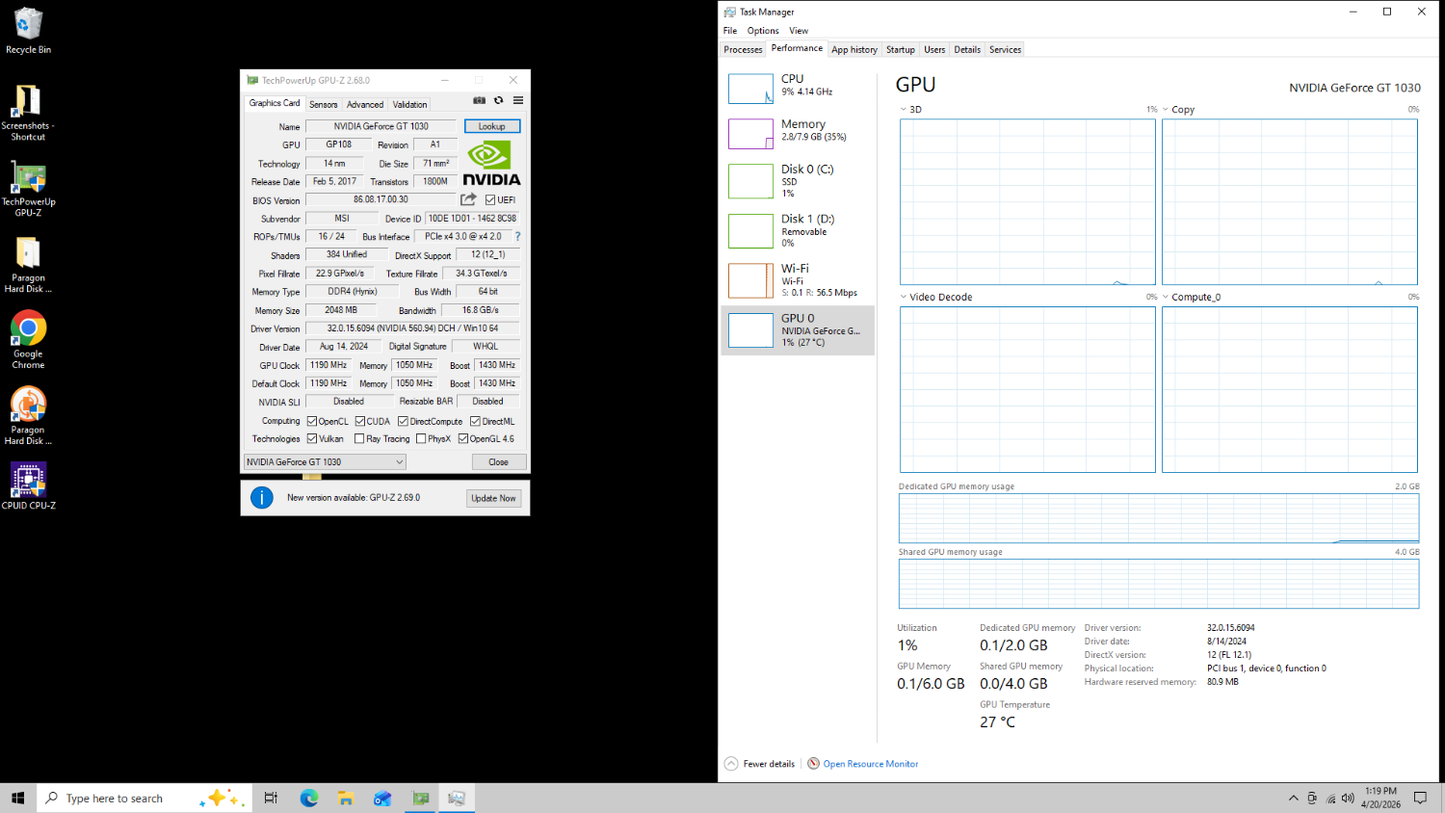The height and width of the screenshot is (813, 1445).
Task: Open the Resource Monitor link
Action: 871,764
